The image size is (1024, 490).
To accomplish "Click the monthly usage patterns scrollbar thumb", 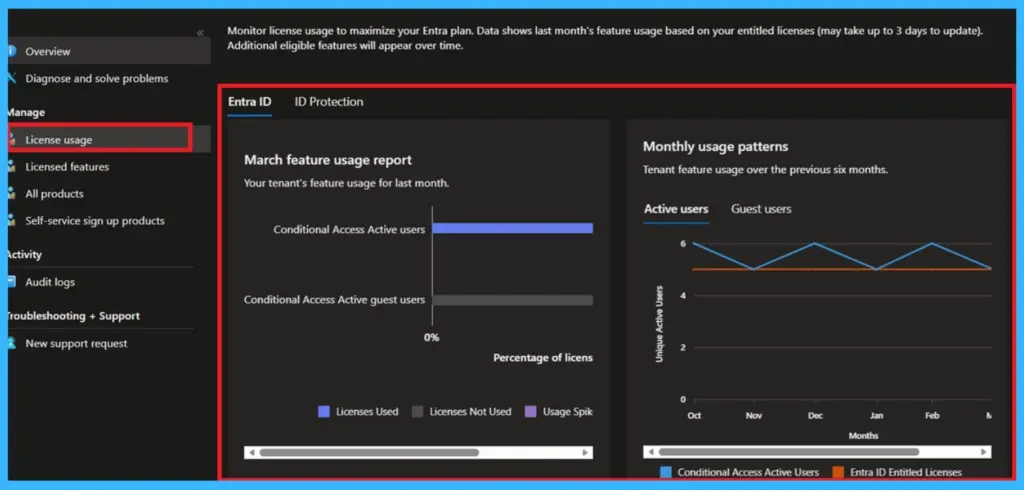I will [789, 452].
